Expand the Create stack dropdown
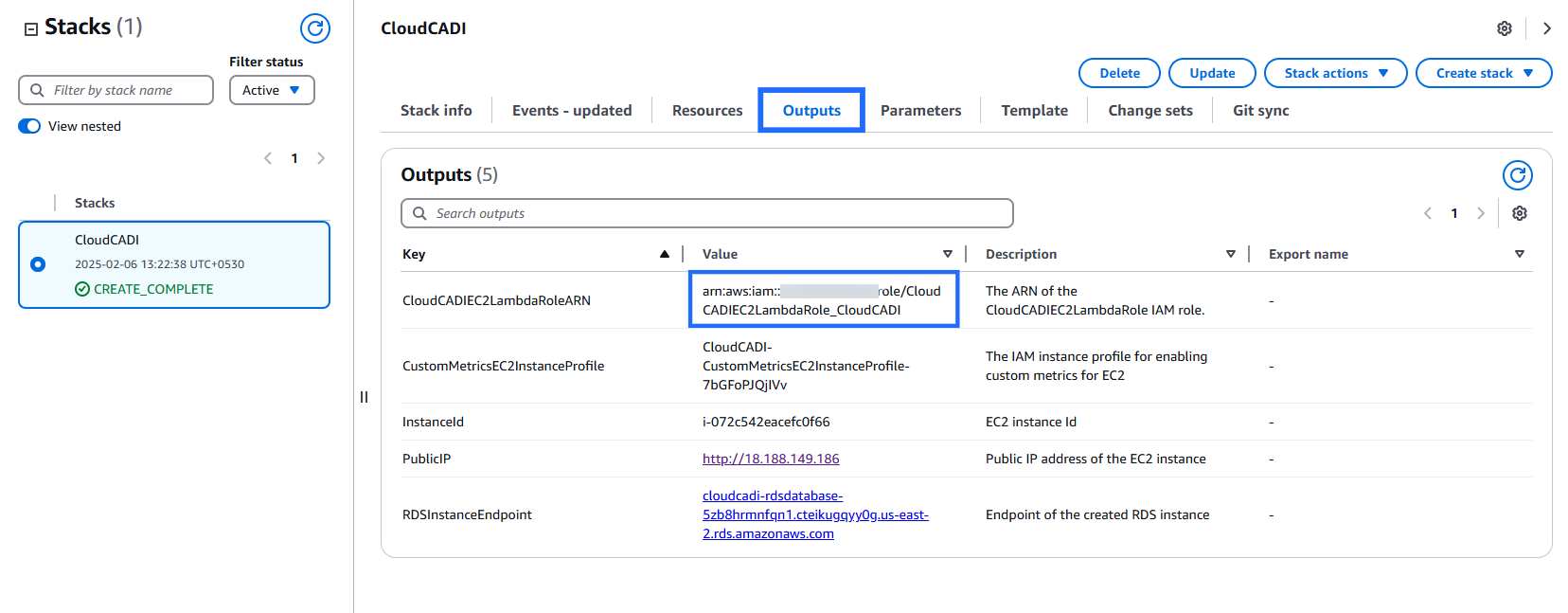This screenshot has height=613, width=1568. 1483,73
